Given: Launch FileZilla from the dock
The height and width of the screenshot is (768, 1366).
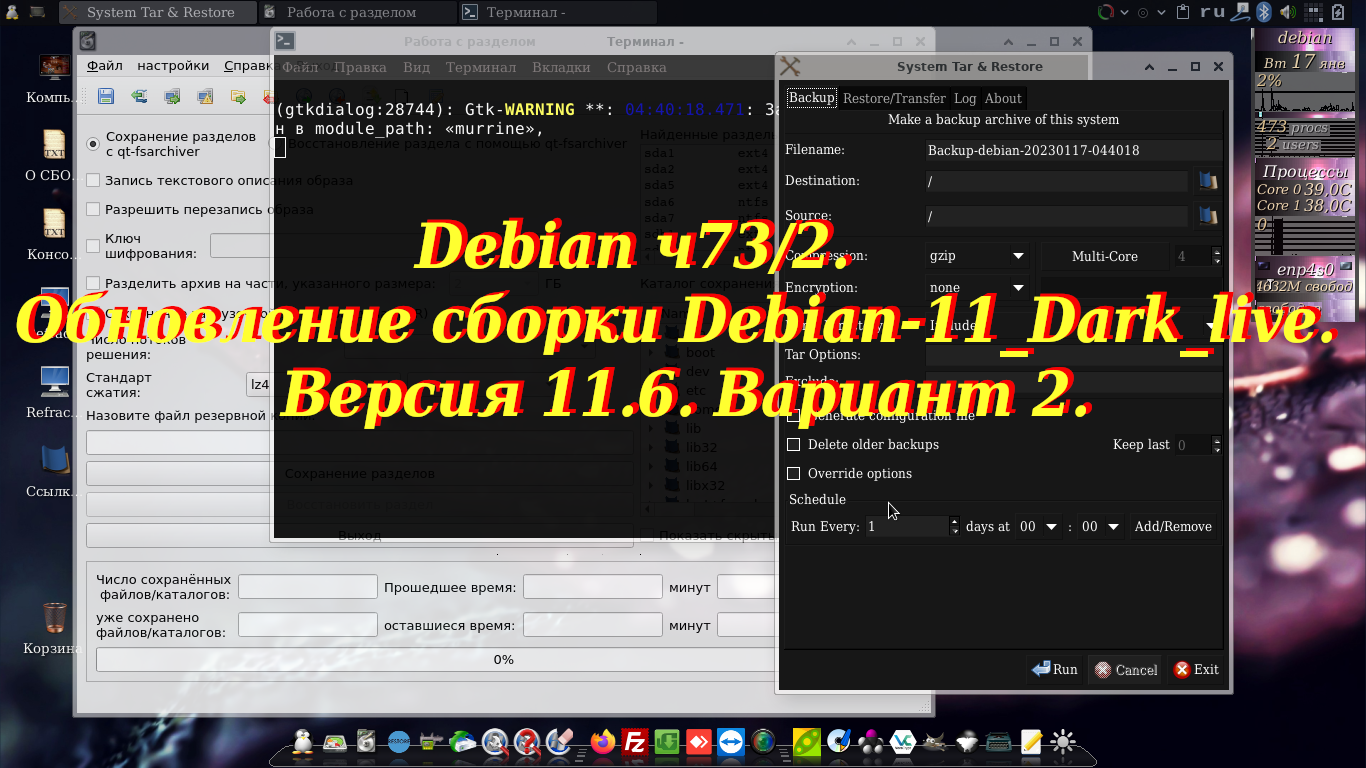Looking at the screenshot, I should pyautogui.click(x=634, y=741).
